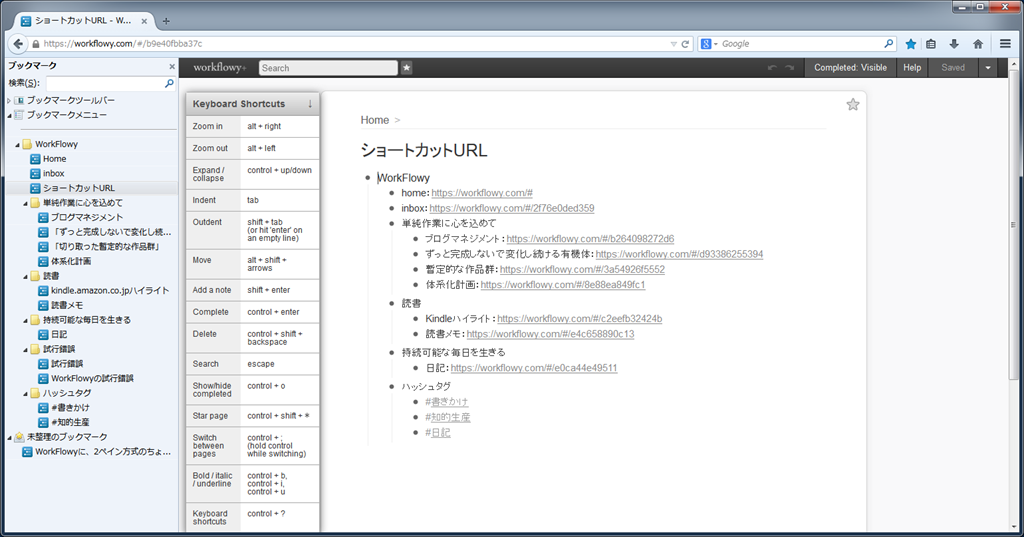Collapse the 読書 bookmark folder
This screenshot has width=1024, height=537.
(25, 276)
